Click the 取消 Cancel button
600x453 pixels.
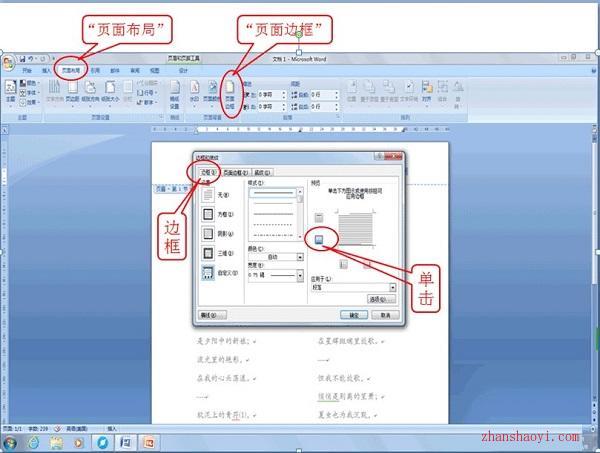tap(385, 315)
